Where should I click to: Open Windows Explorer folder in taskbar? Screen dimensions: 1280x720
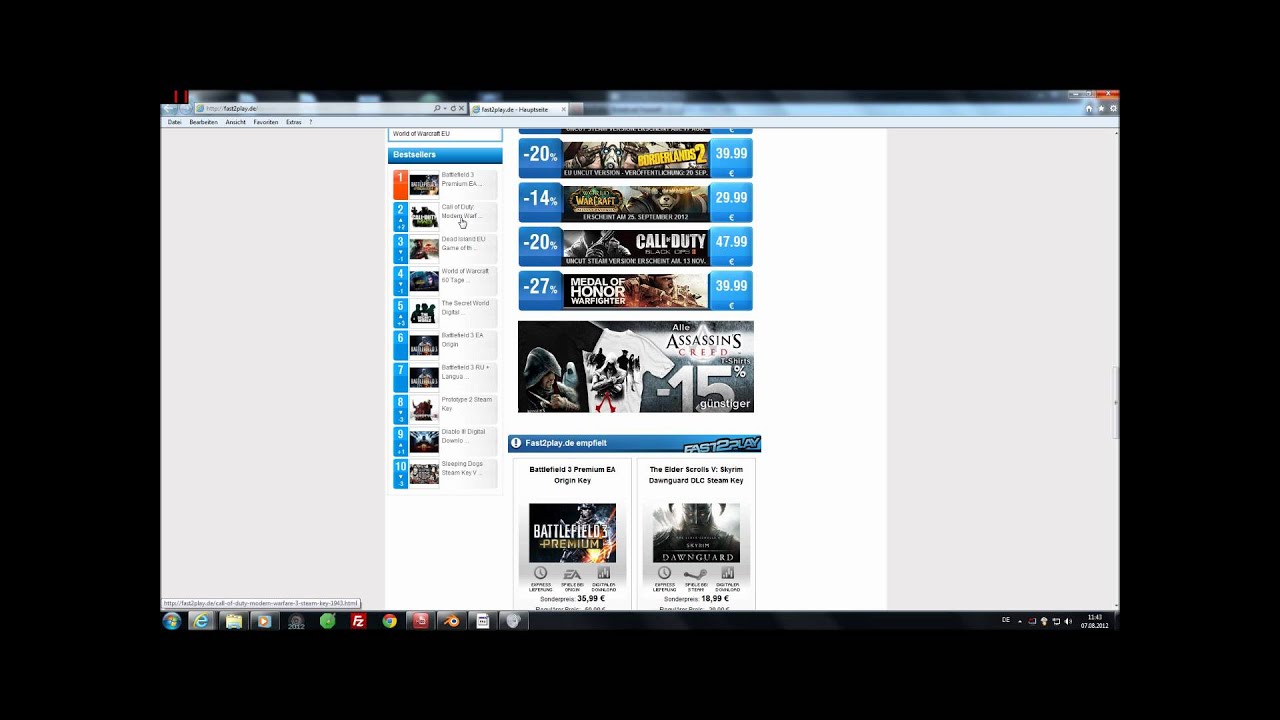point(233,621)
